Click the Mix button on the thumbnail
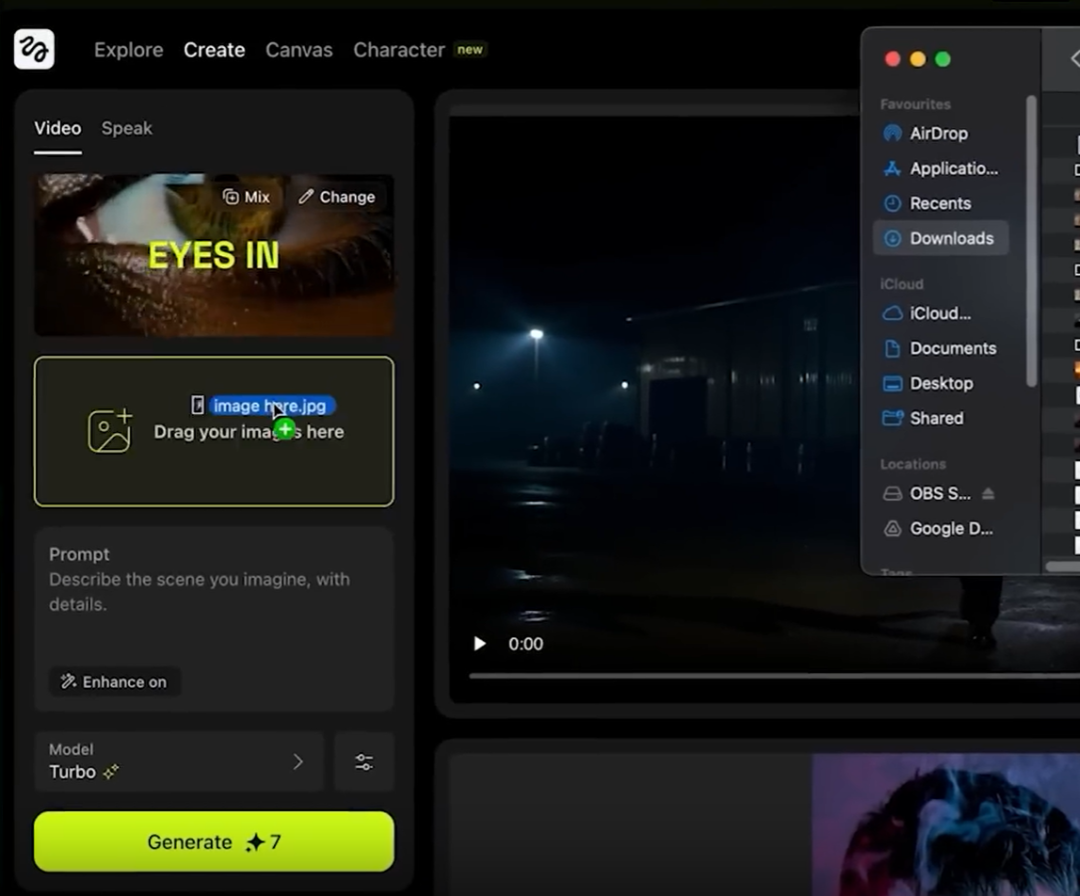This screenshot has width=1080, height=896. pyautogui.click(x=246, y=197)
